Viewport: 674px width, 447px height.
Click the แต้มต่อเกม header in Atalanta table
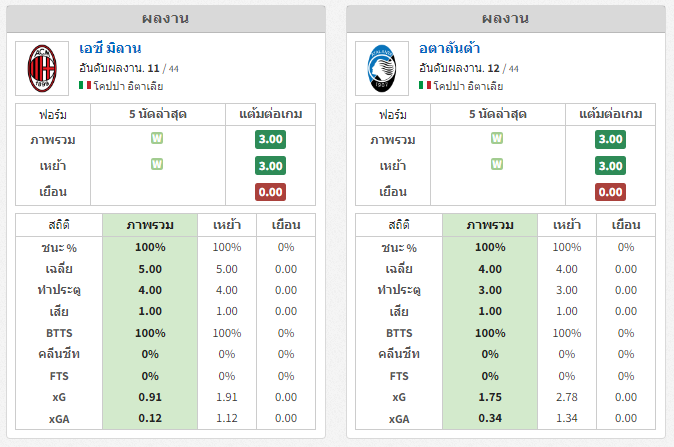[610, 114]
